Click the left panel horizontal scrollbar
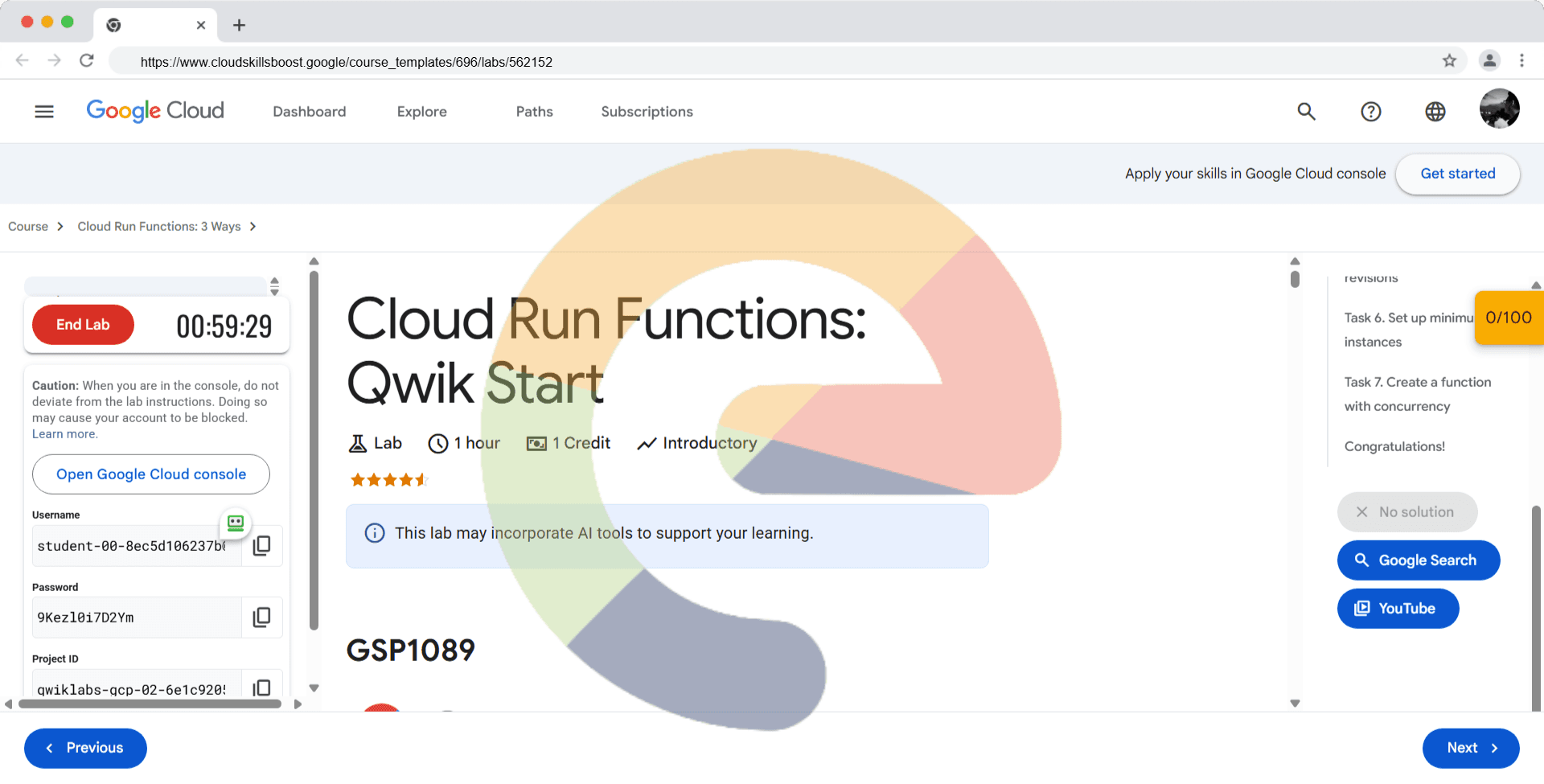Viewport: 1544px width, 784px height. coord(150,704)
